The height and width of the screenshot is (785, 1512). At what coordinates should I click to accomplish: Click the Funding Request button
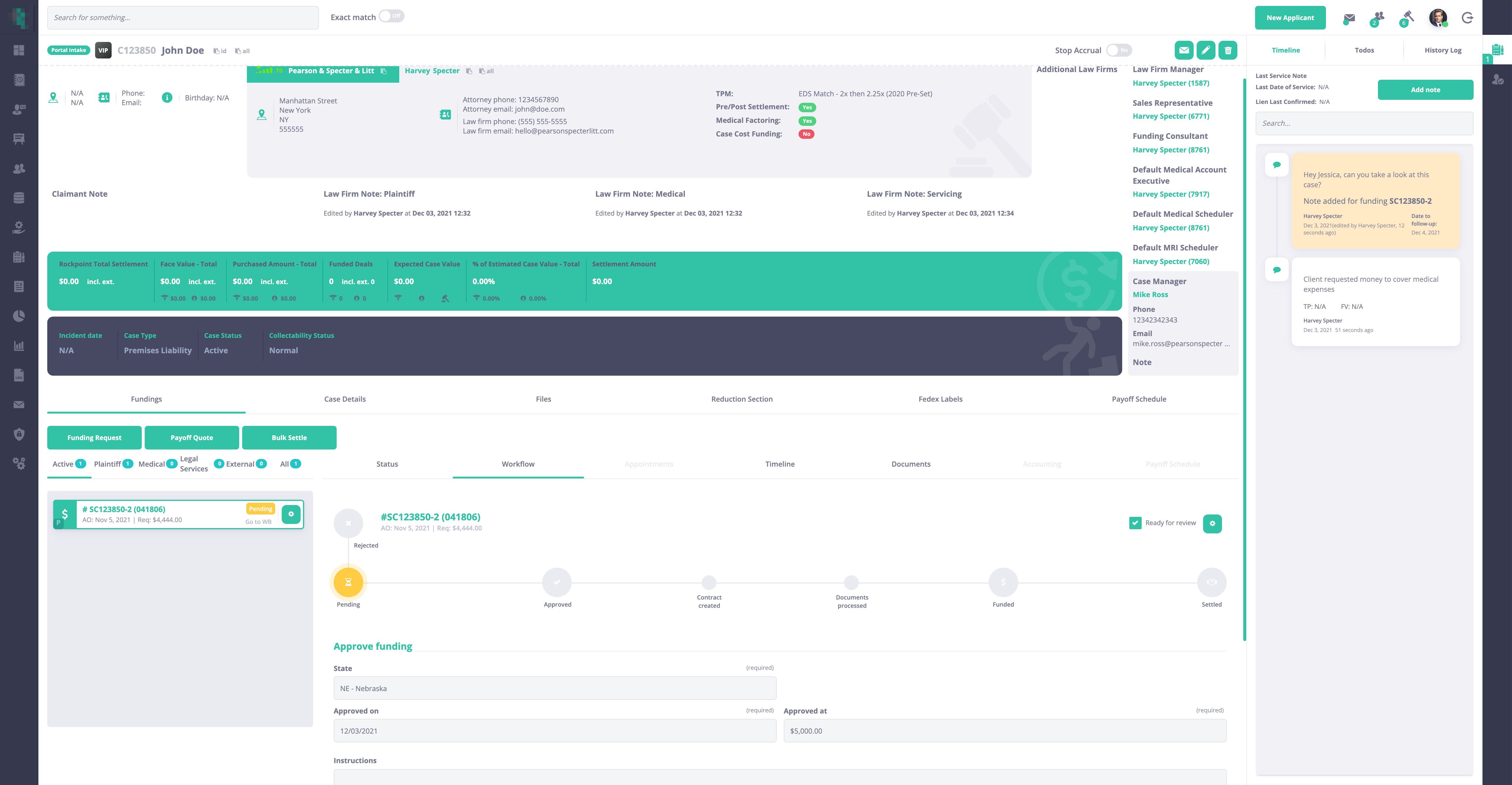pyautogui.click(x=94, y=437)
